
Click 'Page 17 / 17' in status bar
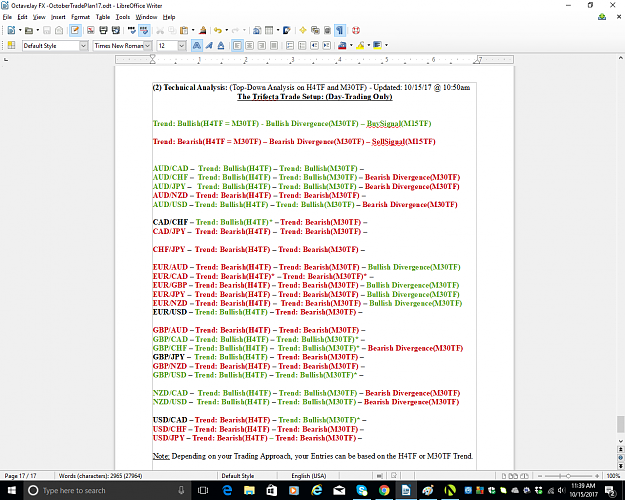20,476
